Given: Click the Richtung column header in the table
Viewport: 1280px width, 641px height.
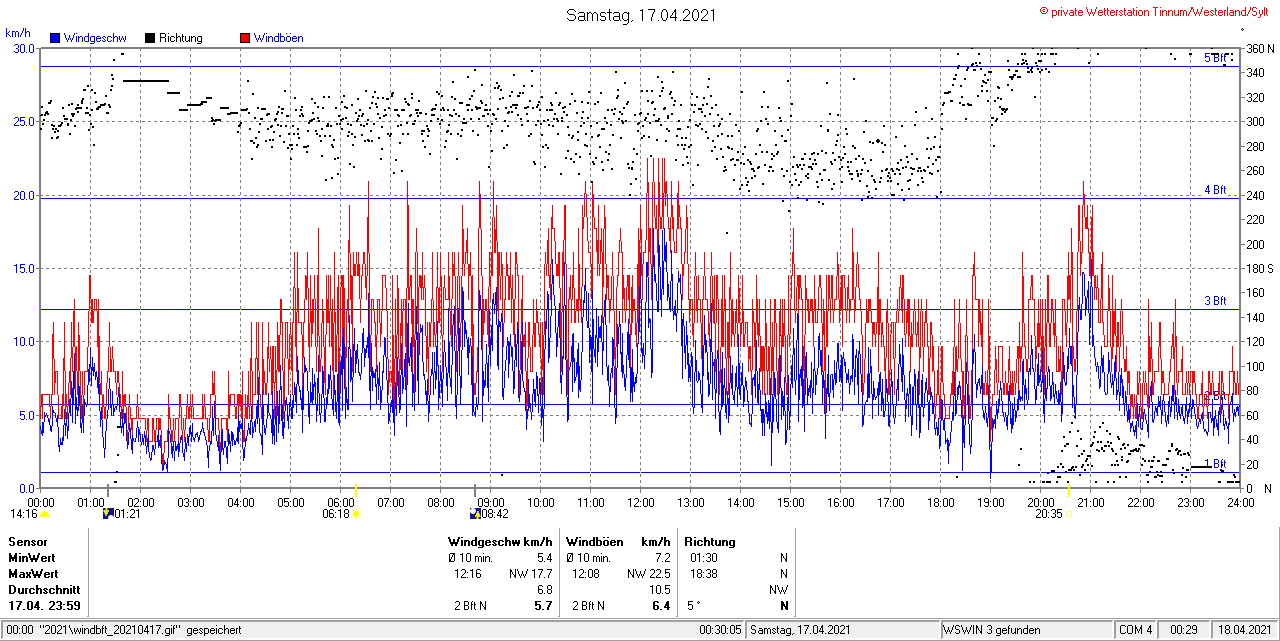Looking at the screenshot, I should (709, 542).
